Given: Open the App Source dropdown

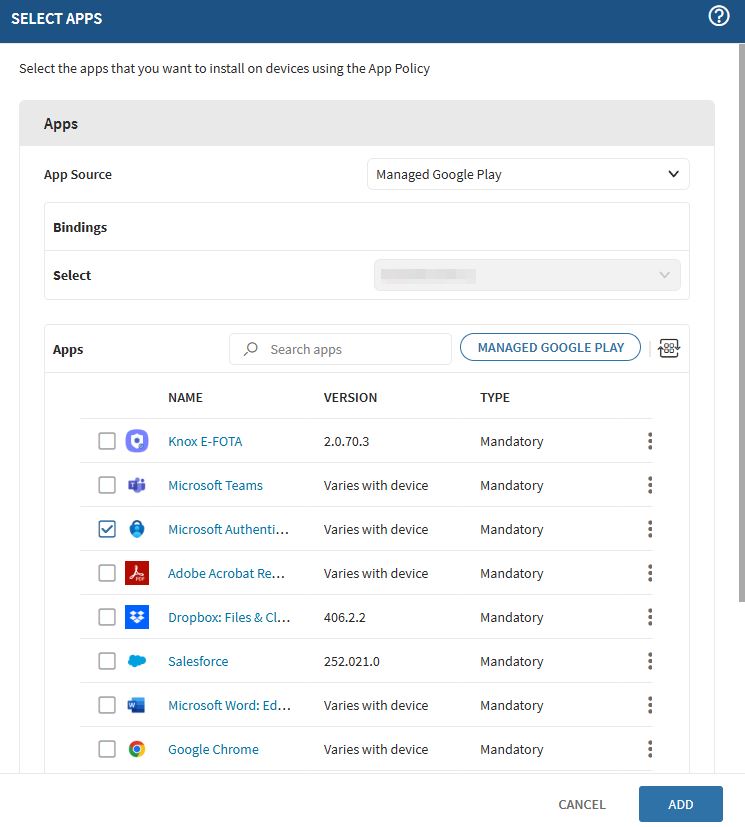Looking at the screenshot, I should (528, 174).
